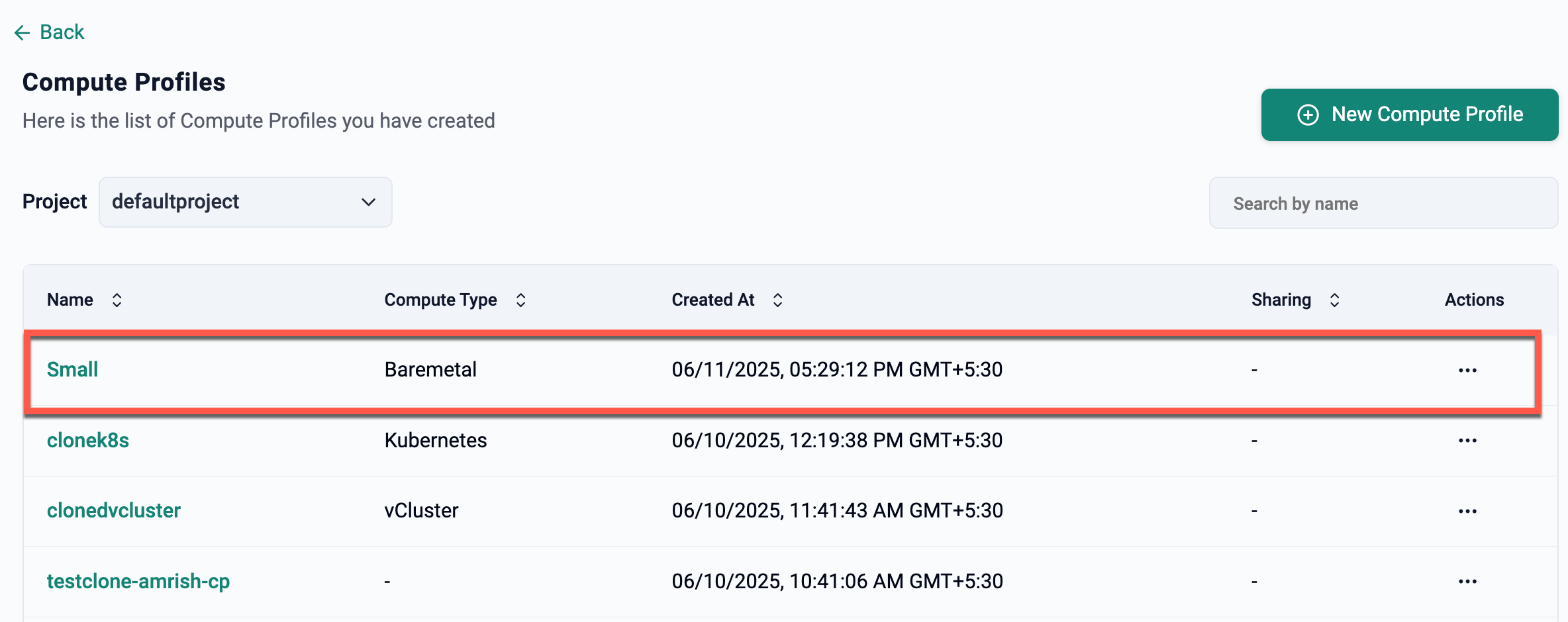Create a New Compute Profile
Image resolution: width=1568 pixels, height=622 pixels.
point(1409,114)
